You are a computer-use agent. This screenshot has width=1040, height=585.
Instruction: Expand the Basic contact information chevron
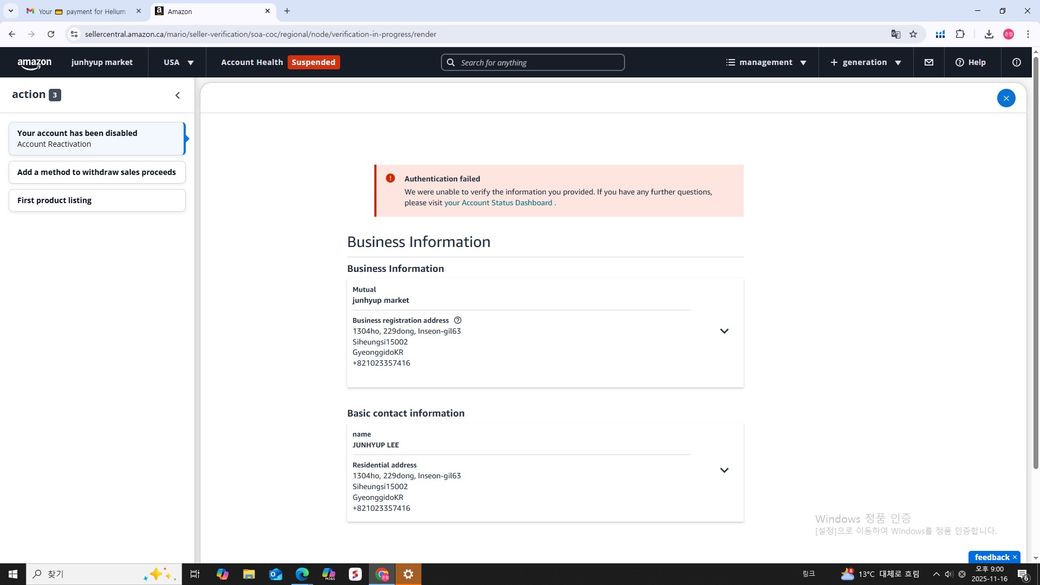[724, 470]
